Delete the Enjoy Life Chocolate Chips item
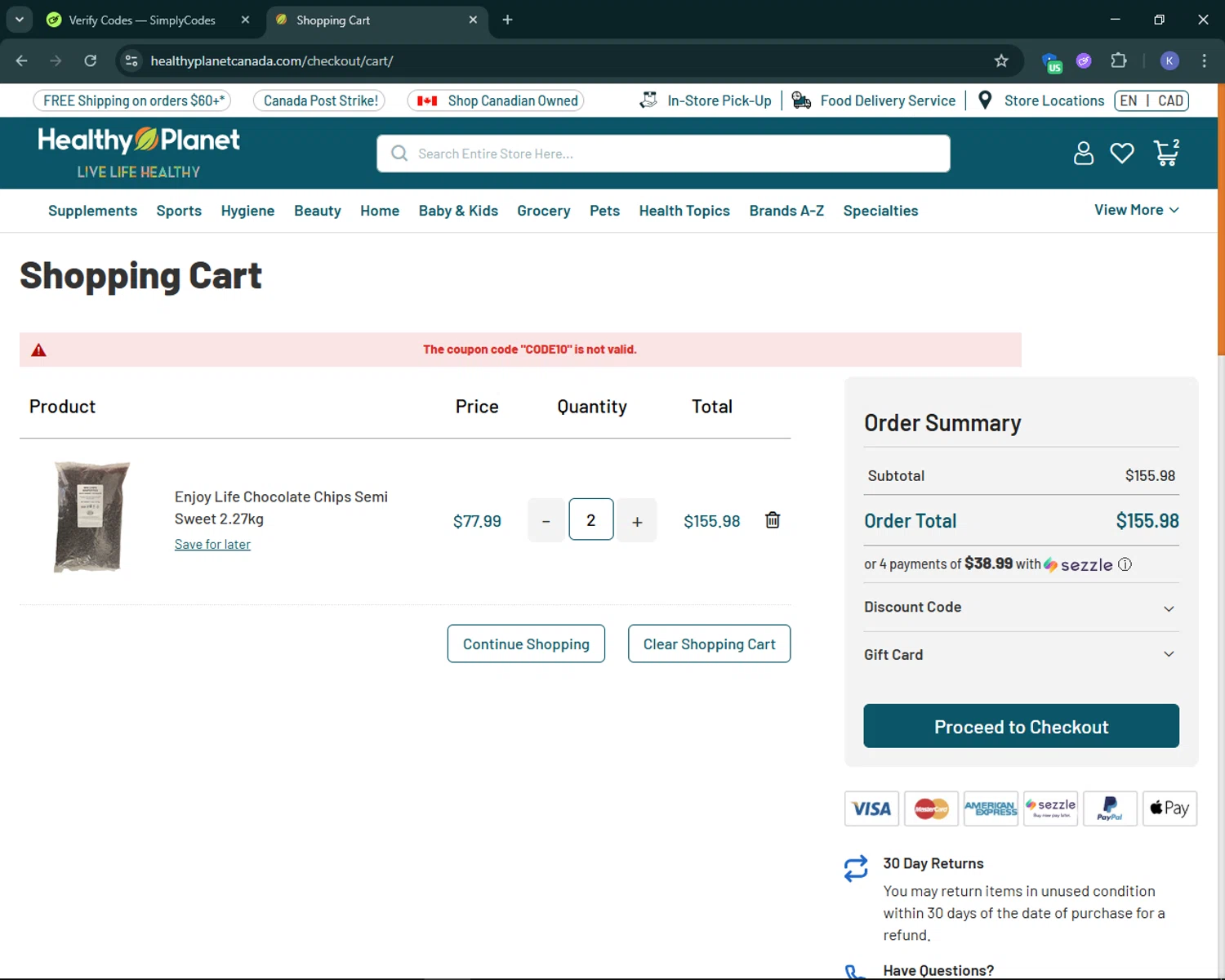This screenshot has height=980, width=1225. [773, 520]
